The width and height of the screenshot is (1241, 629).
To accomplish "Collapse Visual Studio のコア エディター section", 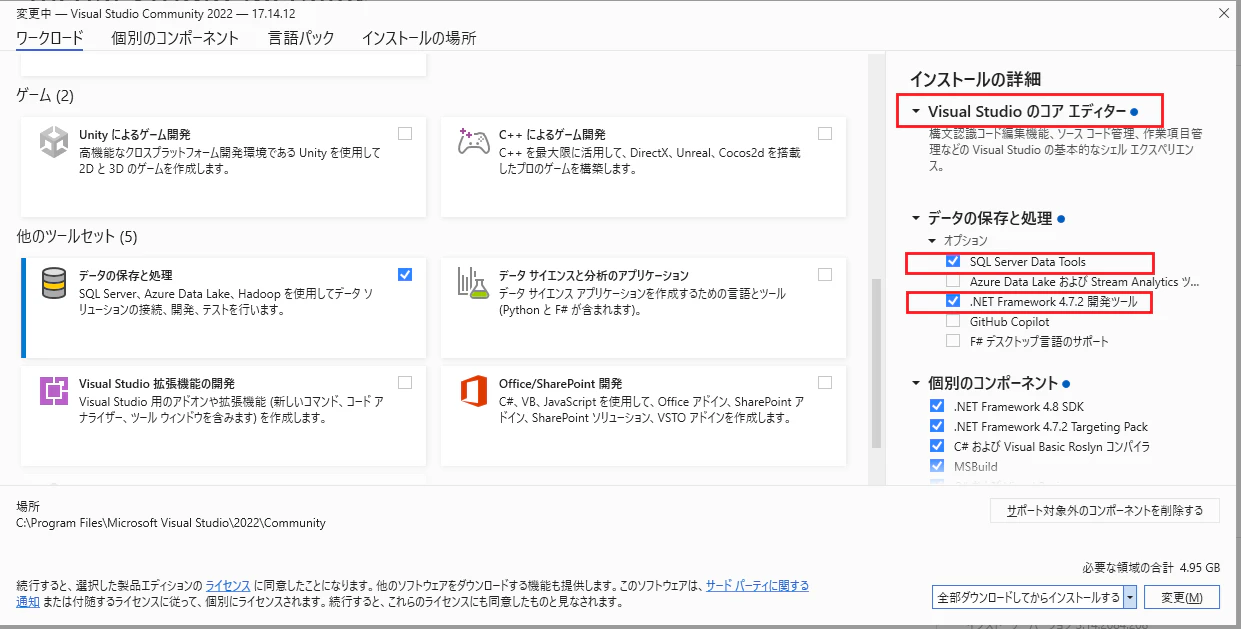I will (916, 112).
